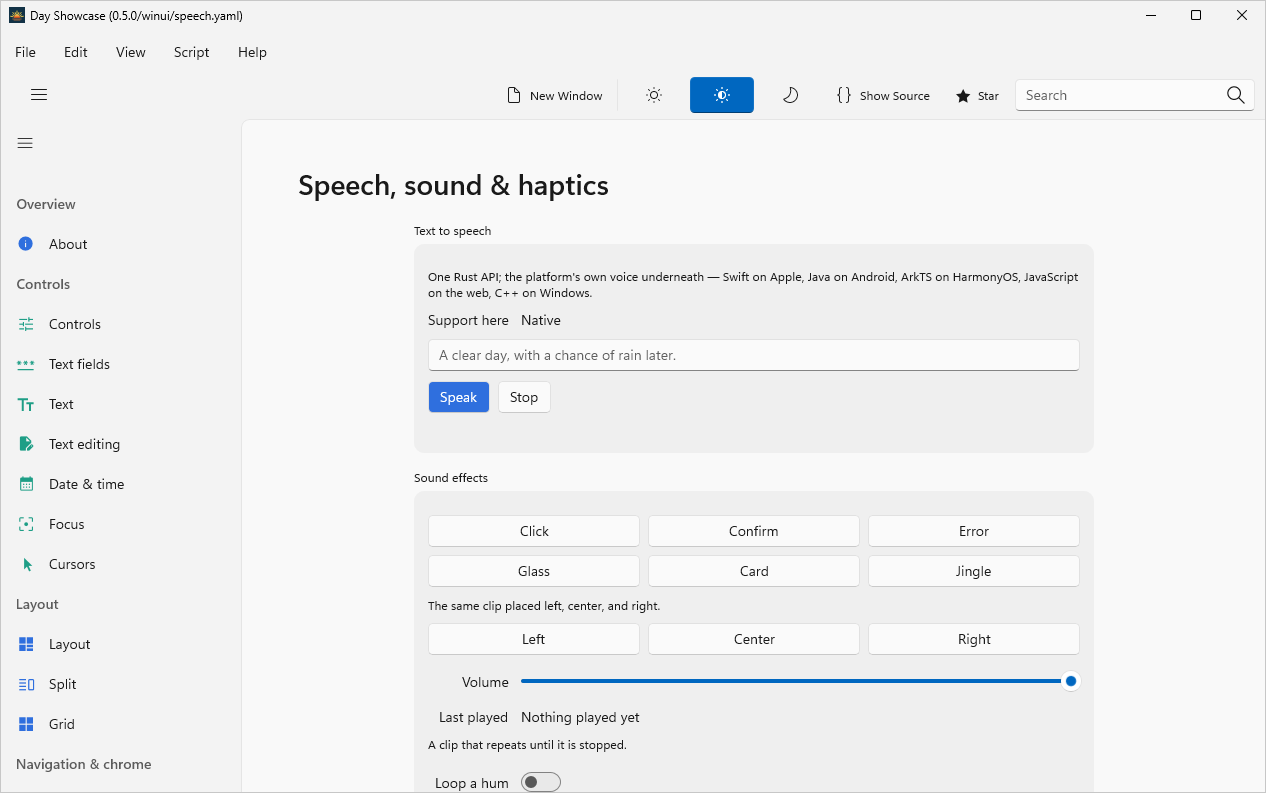
Task: Open the File menu
Action: pos(25,52)
